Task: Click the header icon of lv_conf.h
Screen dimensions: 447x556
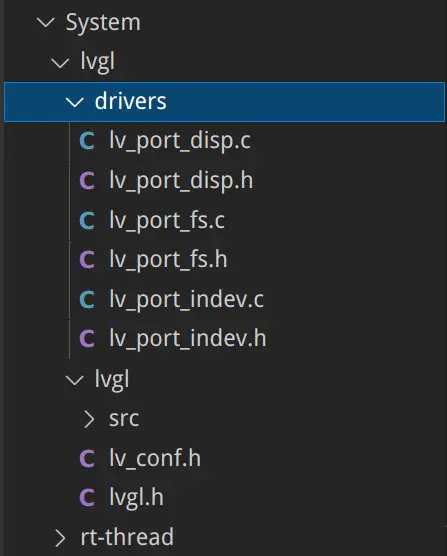Action: pyautogui.click(x=87, y=458)
